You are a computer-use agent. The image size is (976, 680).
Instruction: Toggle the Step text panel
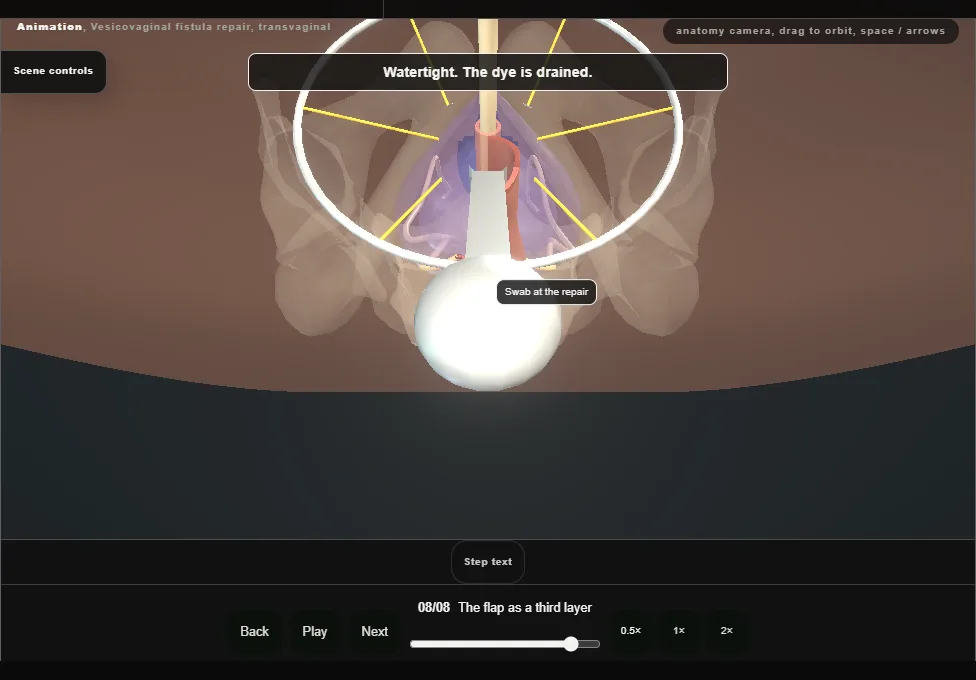pyautogui.click(x=487, y=562)
